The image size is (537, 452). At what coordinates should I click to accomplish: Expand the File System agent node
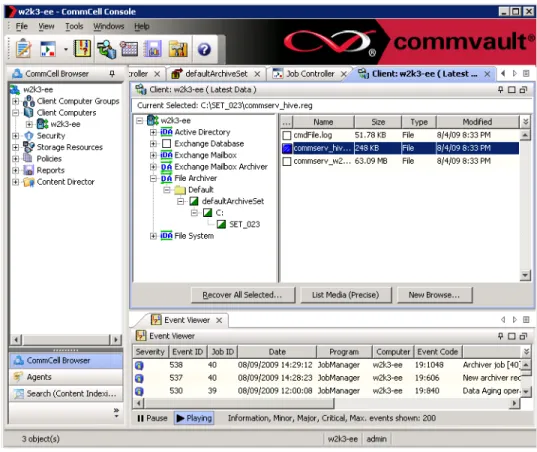click(153, 236)
